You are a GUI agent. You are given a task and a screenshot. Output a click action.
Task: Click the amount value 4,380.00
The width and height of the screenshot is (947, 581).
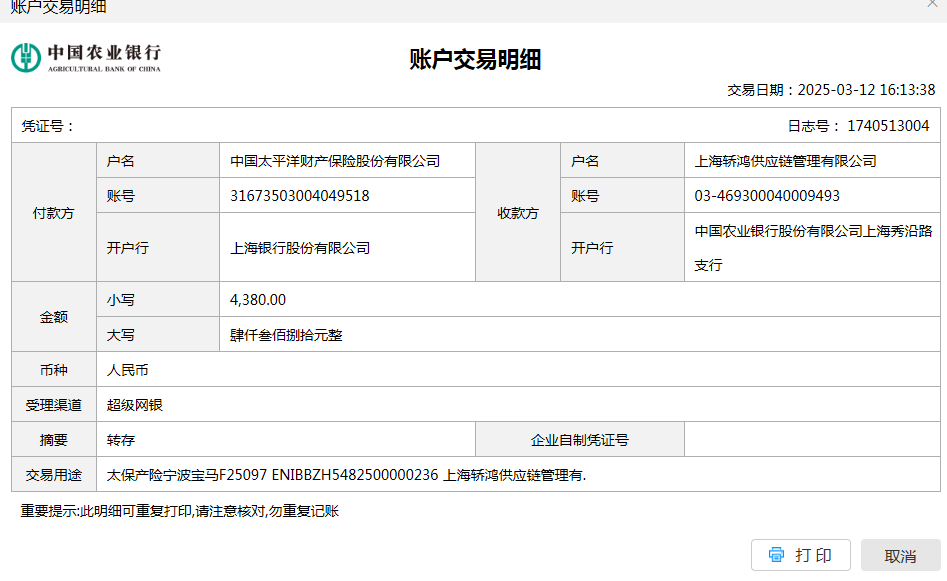[x=258, y=300]
